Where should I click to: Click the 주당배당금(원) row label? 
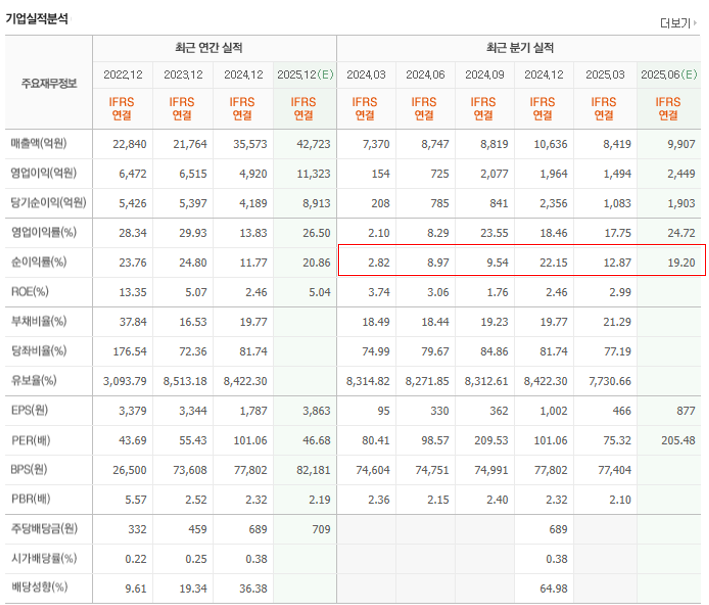coord(44,529)
